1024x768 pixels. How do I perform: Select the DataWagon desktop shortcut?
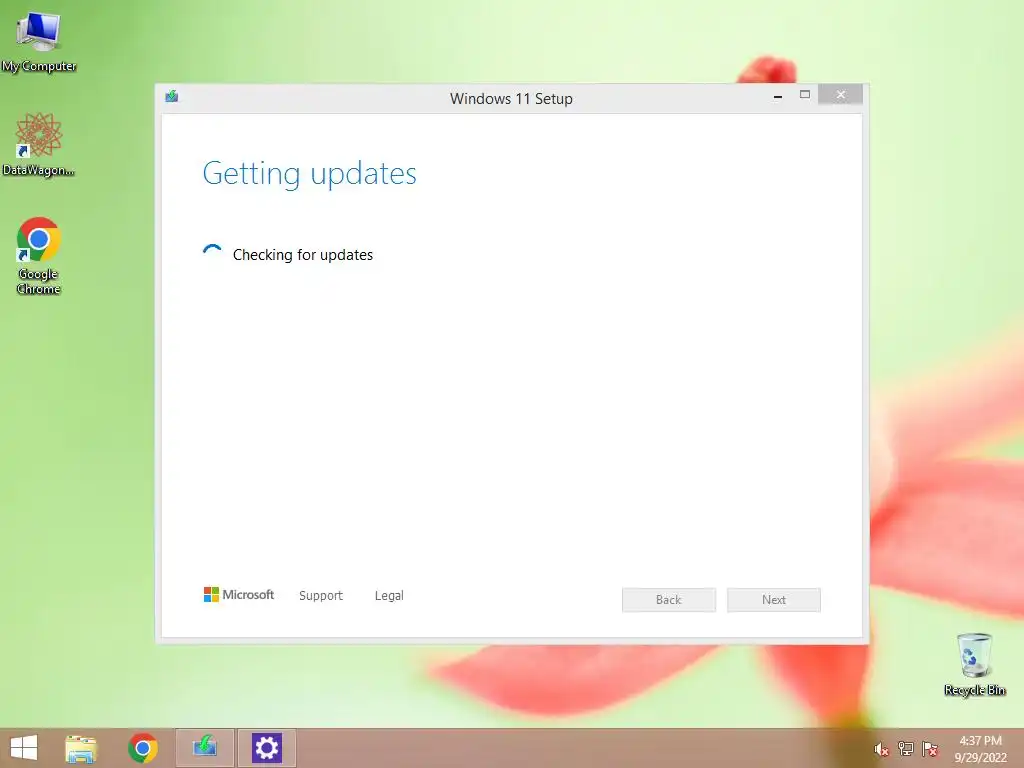38,144
